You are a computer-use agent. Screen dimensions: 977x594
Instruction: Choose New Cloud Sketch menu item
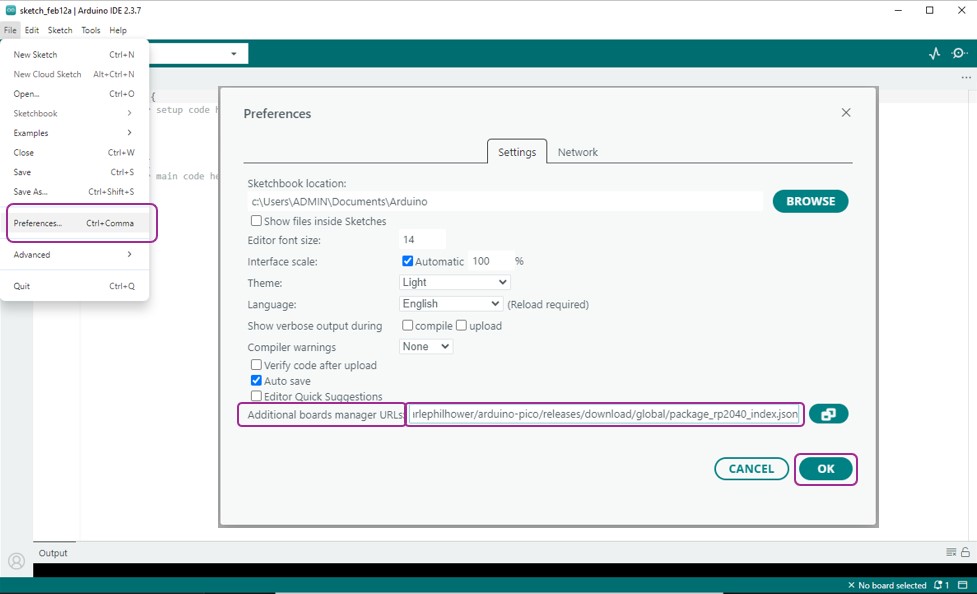pyautogui.click(x=75, y=74)
